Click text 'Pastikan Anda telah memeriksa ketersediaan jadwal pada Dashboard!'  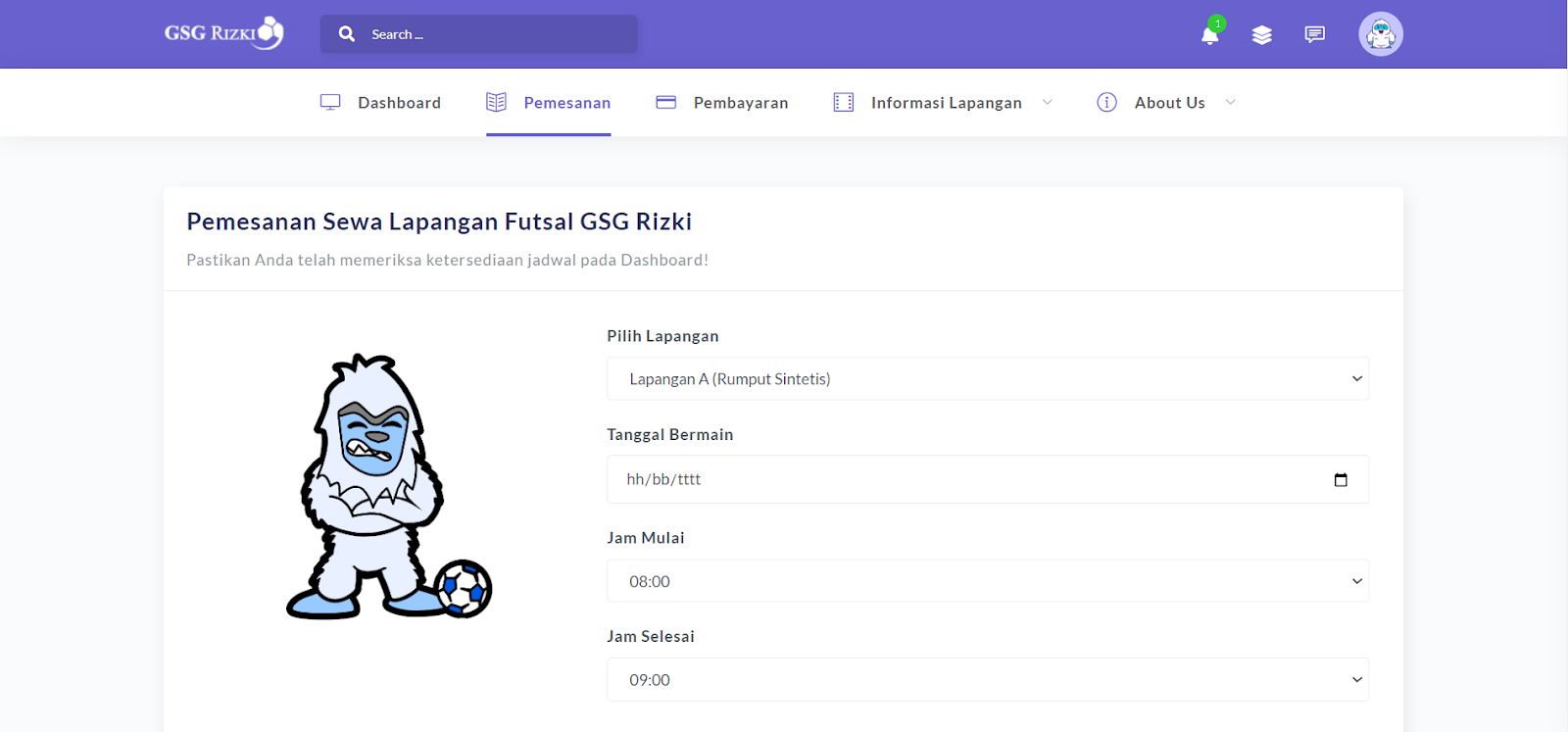coord(447,260)
